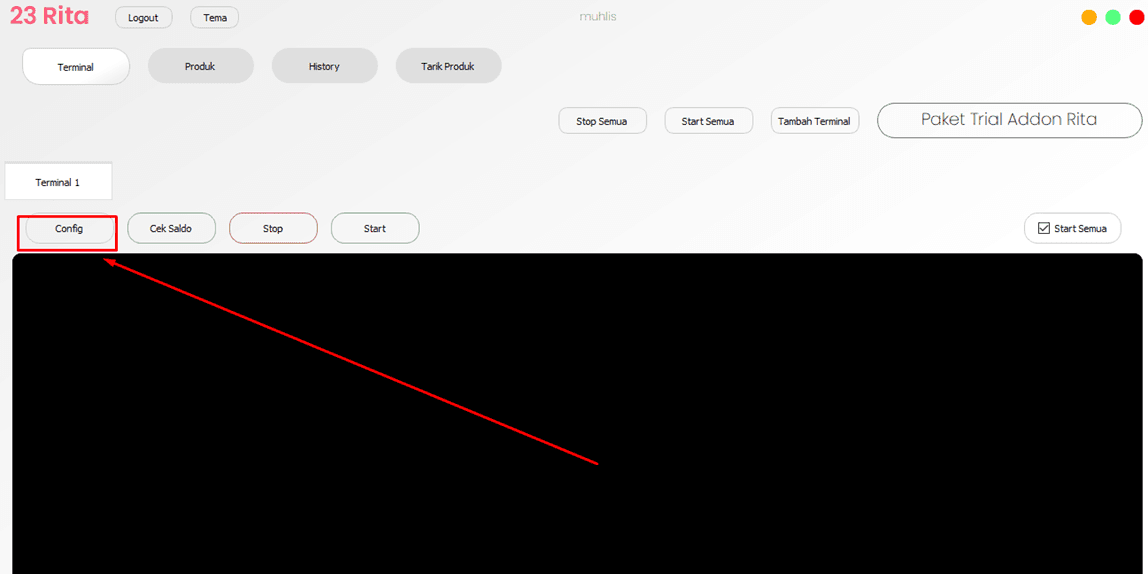This screenshot has width=1148, height=574.
Task: Add a terminal with Tambah Terminal
Action: click(x=814, y=121)
